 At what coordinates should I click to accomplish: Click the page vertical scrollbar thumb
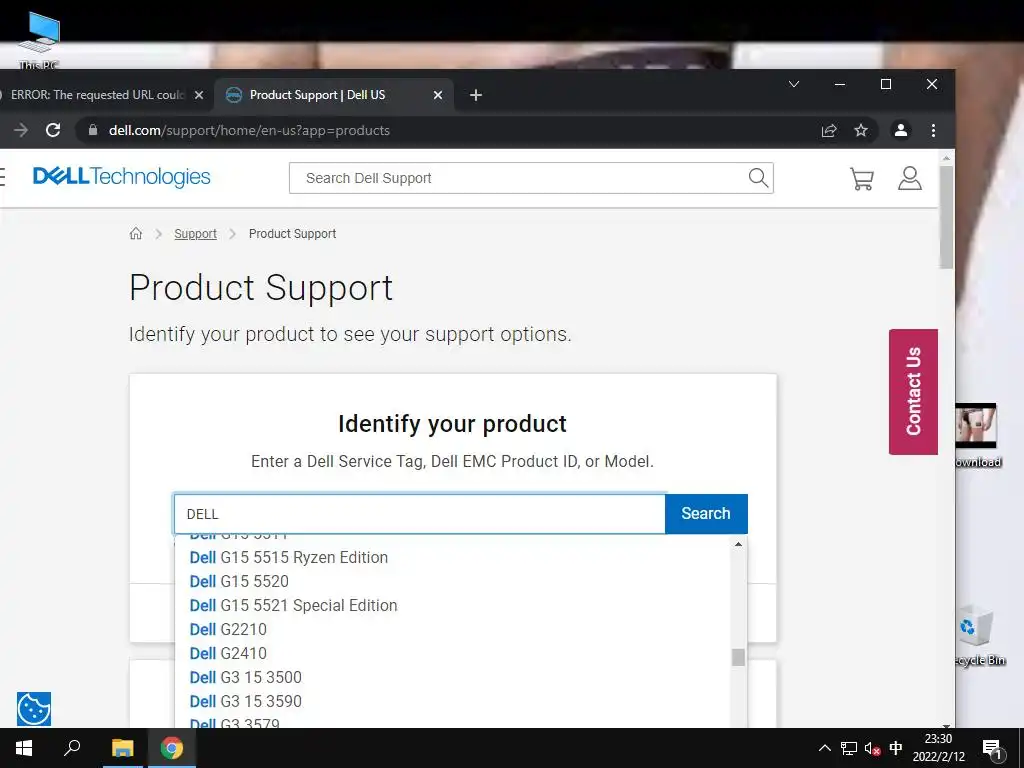click(946, 217)
